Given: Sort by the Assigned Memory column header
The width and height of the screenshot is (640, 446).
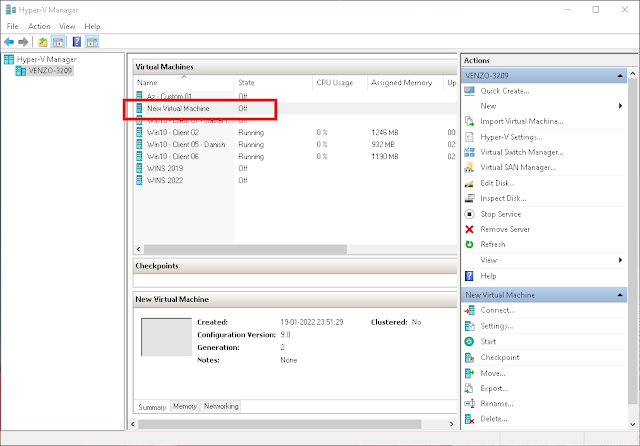Looking at the screenshot, I should (x=405, y=82).
